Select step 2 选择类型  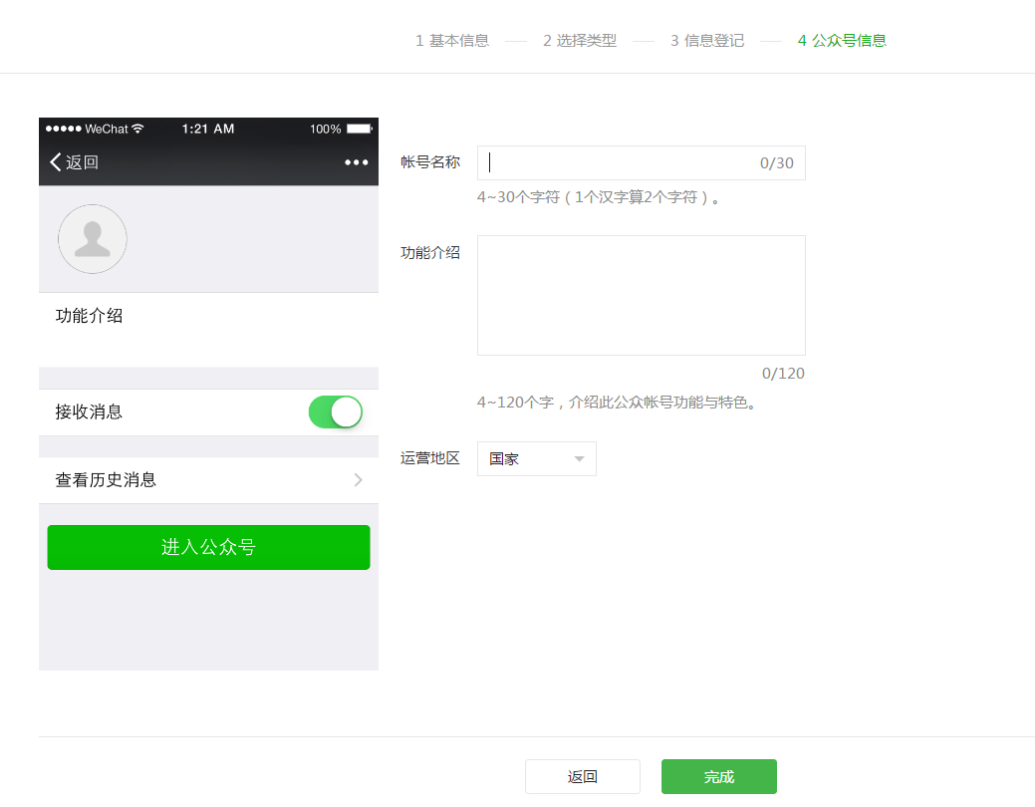[x=580, y=41]
